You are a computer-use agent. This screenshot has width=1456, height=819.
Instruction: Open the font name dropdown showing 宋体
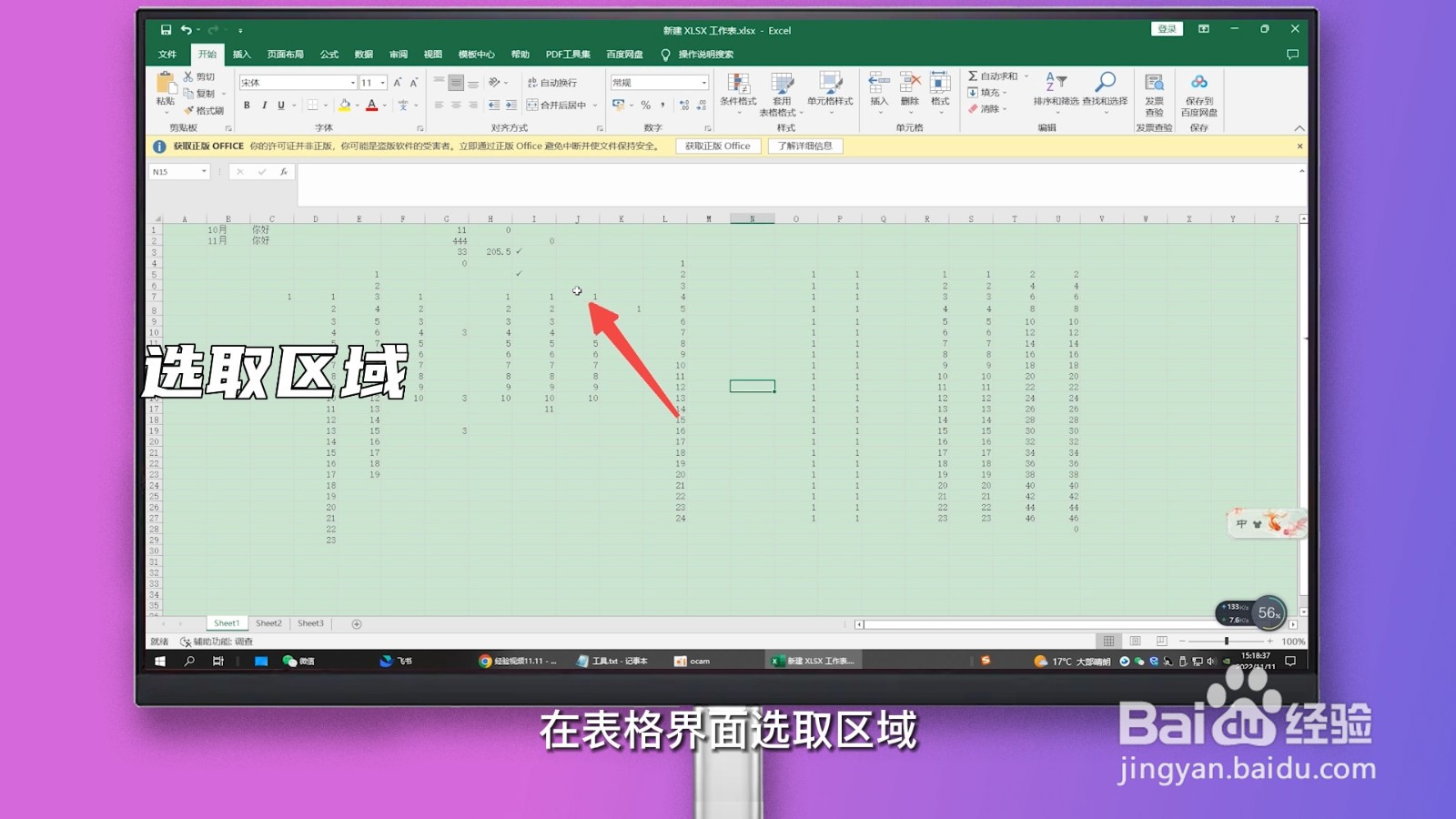[296, 82]
